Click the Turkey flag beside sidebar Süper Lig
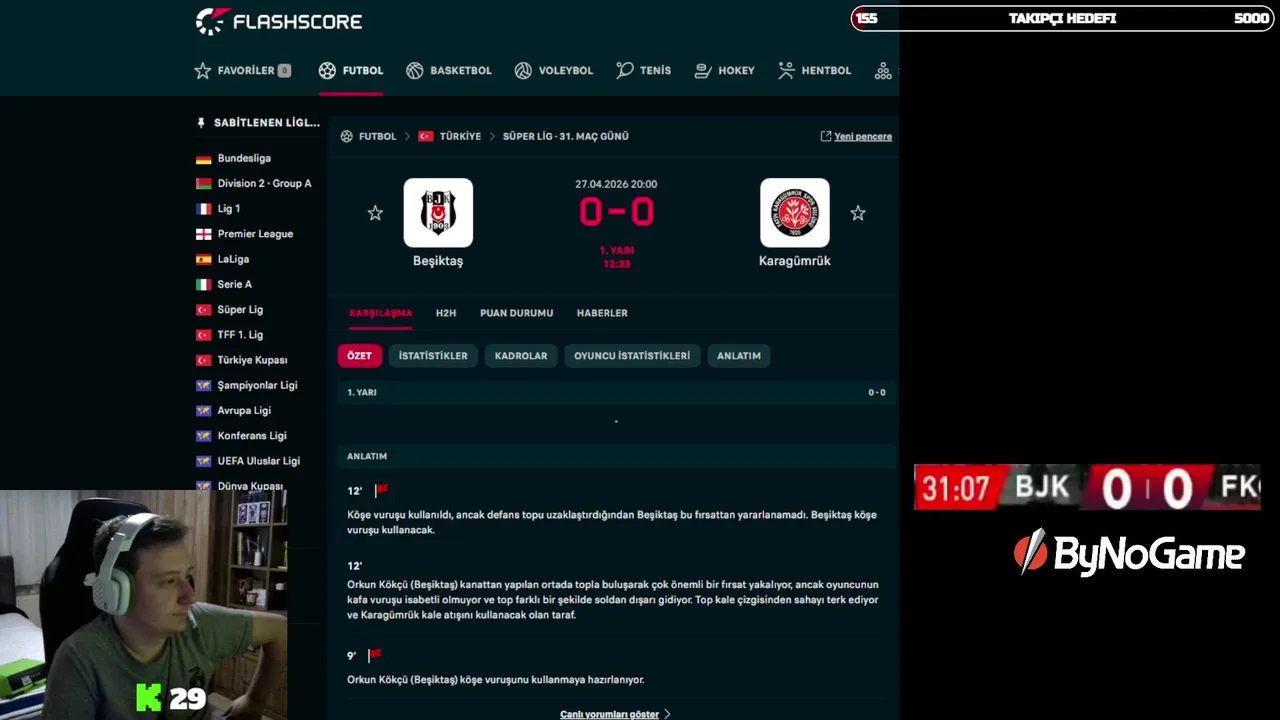Viewport: 1280px width, 720px height. point(203,310)
